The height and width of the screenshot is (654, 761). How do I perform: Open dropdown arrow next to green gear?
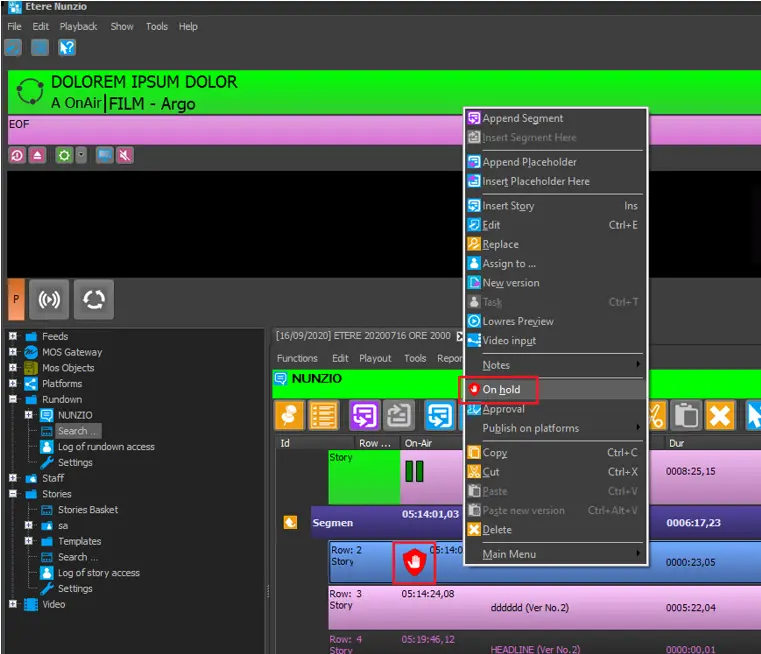(81, 156)
